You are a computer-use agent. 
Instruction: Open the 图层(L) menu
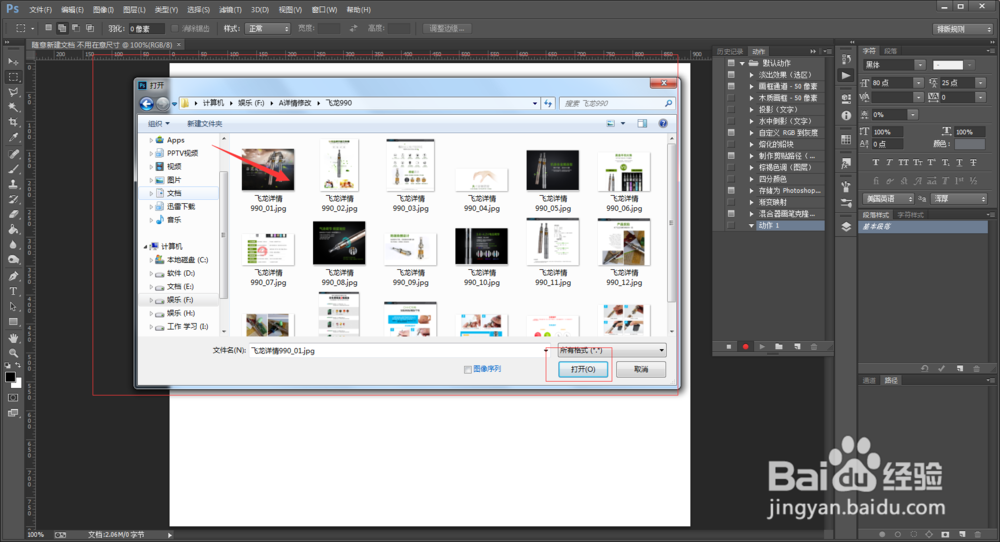[x=134, y=10]
